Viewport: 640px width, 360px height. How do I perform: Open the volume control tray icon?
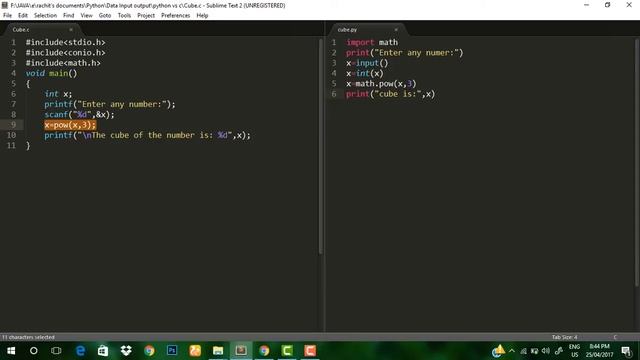[546, 351]
